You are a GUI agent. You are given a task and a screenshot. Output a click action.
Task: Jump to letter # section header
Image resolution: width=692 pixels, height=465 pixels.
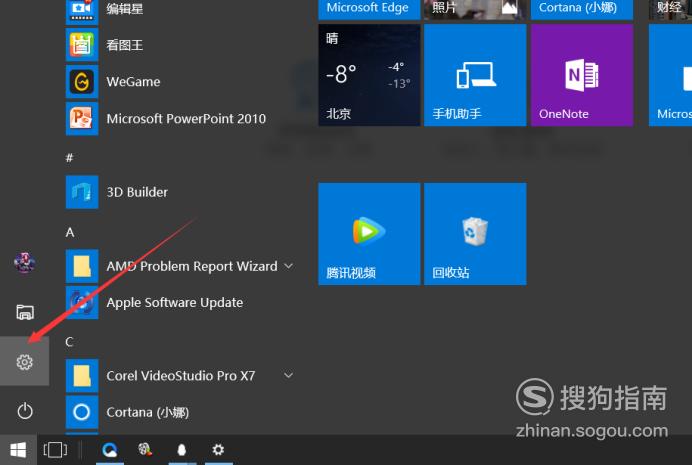click(x=69, y=158)
